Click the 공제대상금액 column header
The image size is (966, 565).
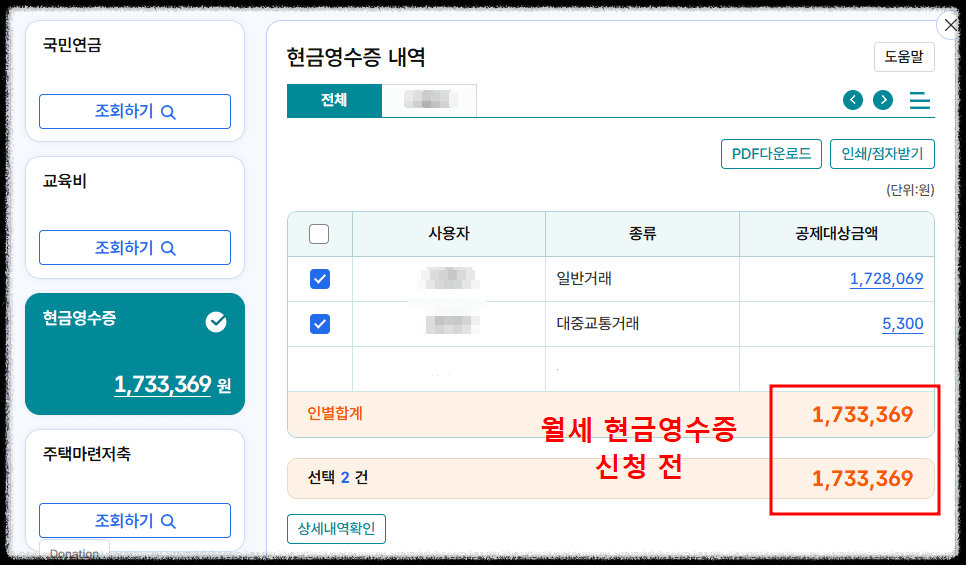click(836, 234)
